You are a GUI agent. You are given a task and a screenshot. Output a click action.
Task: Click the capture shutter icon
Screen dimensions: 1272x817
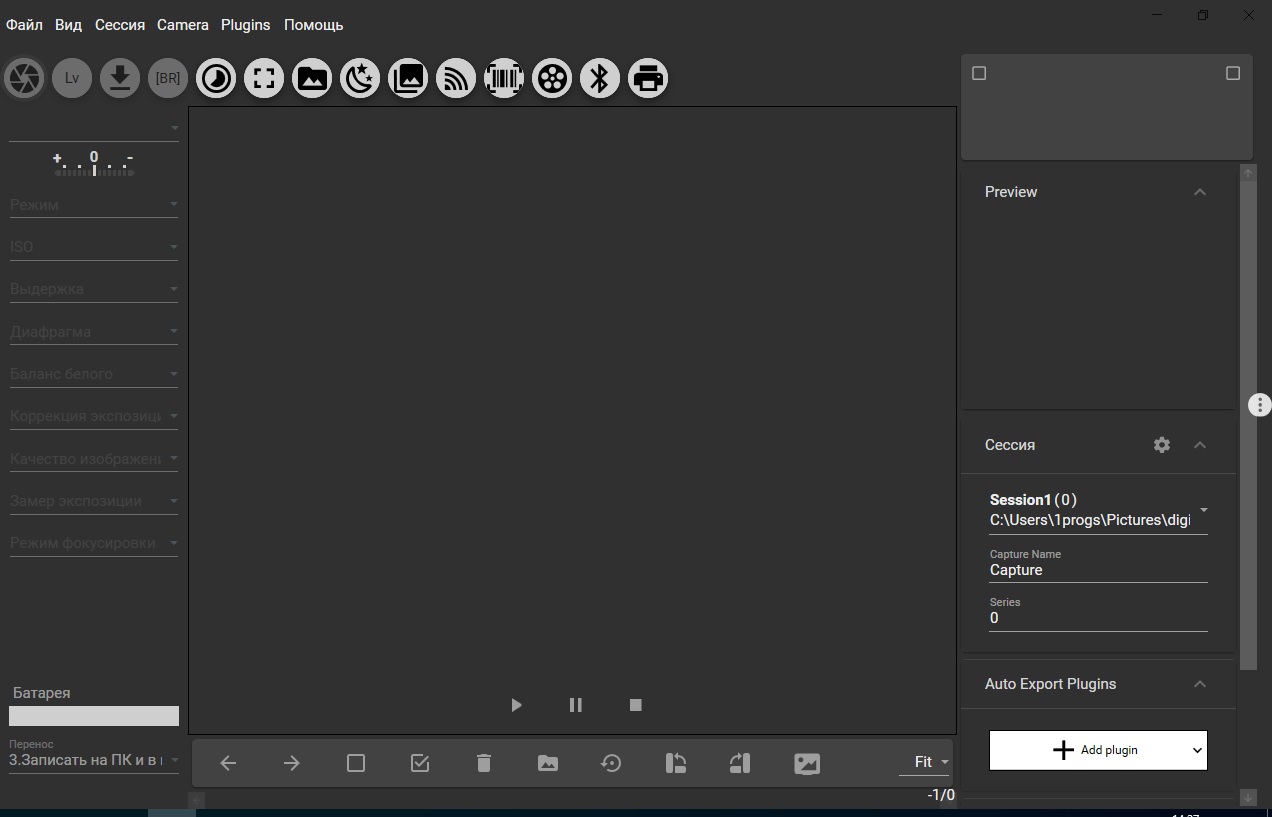(24, 78)
